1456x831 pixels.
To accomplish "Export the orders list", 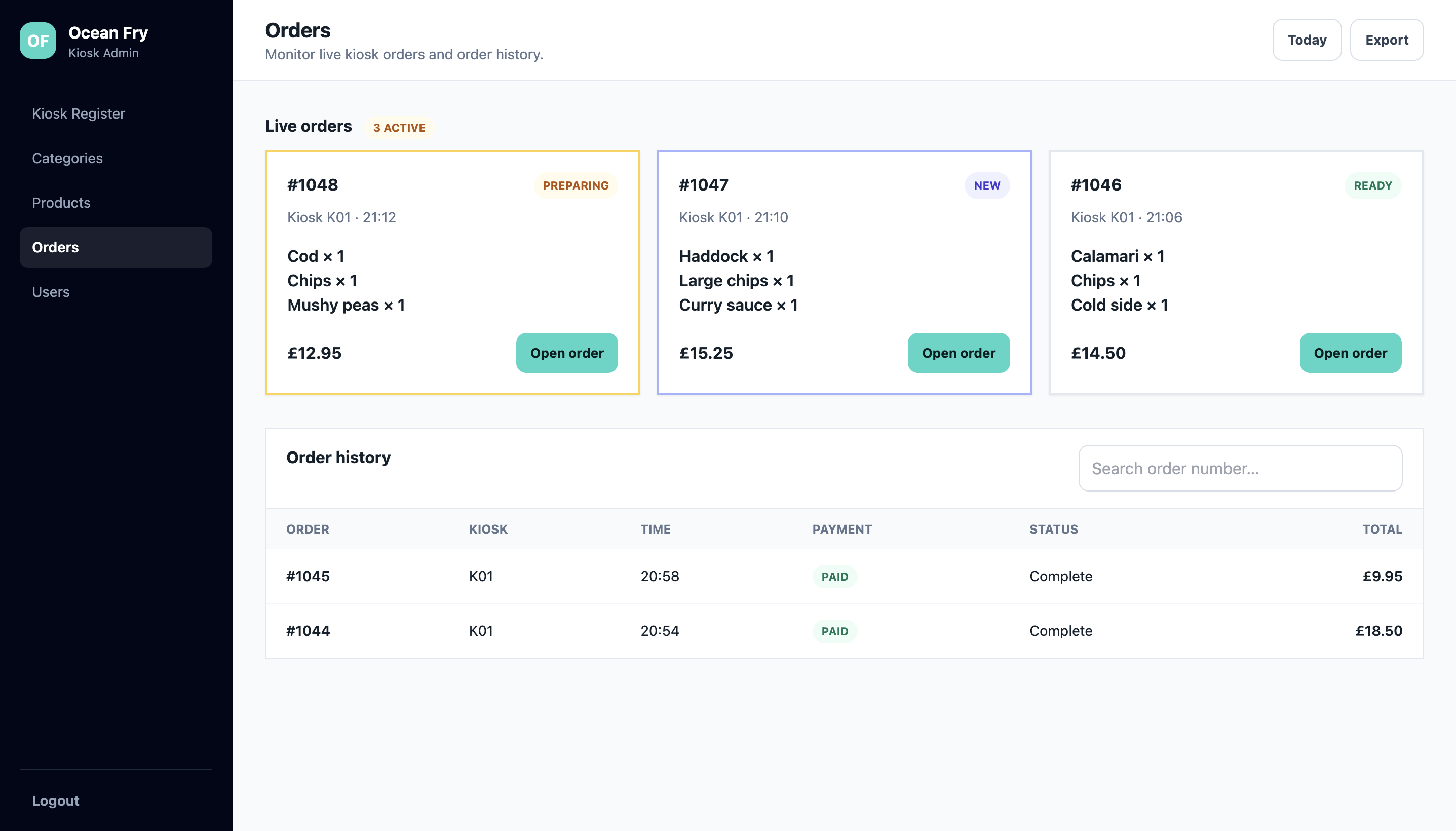I will coord(1387,40).
